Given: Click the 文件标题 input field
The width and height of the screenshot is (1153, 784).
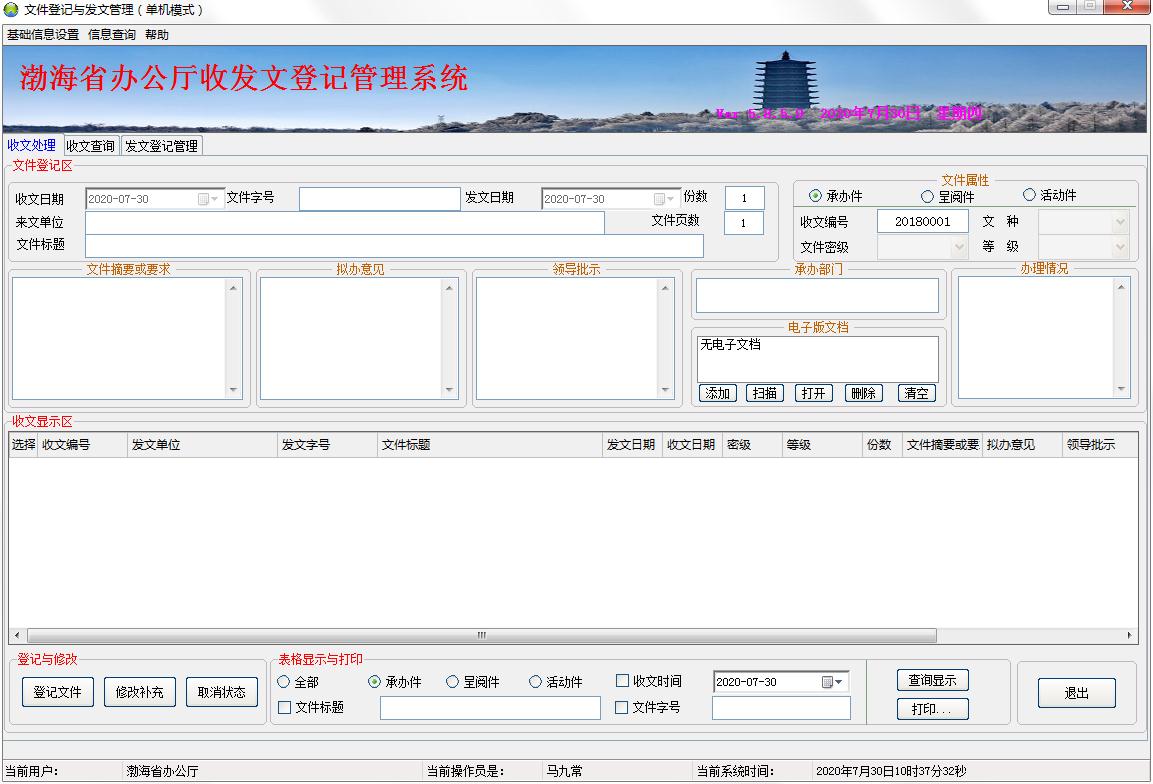Looking at the screenshot, I should [394, 246].
